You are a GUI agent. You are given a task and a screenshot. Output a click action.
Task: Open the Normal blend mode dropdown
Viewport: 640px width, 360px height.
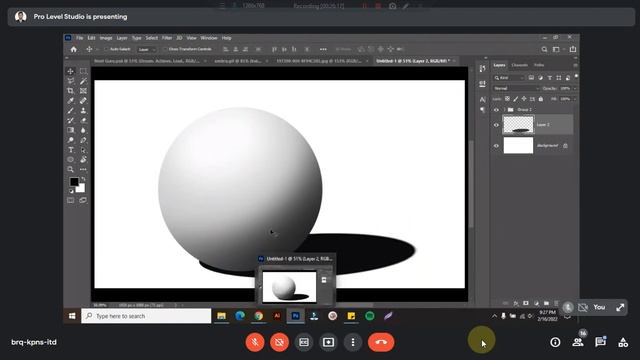[x=516, y=88]
